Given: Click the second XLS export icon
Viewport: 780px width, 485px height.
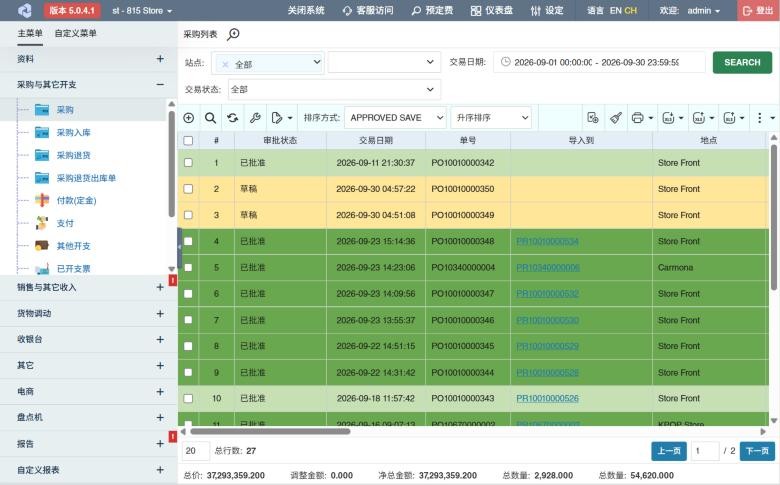Looking at the screenshot, I should (x=699, y=118).
